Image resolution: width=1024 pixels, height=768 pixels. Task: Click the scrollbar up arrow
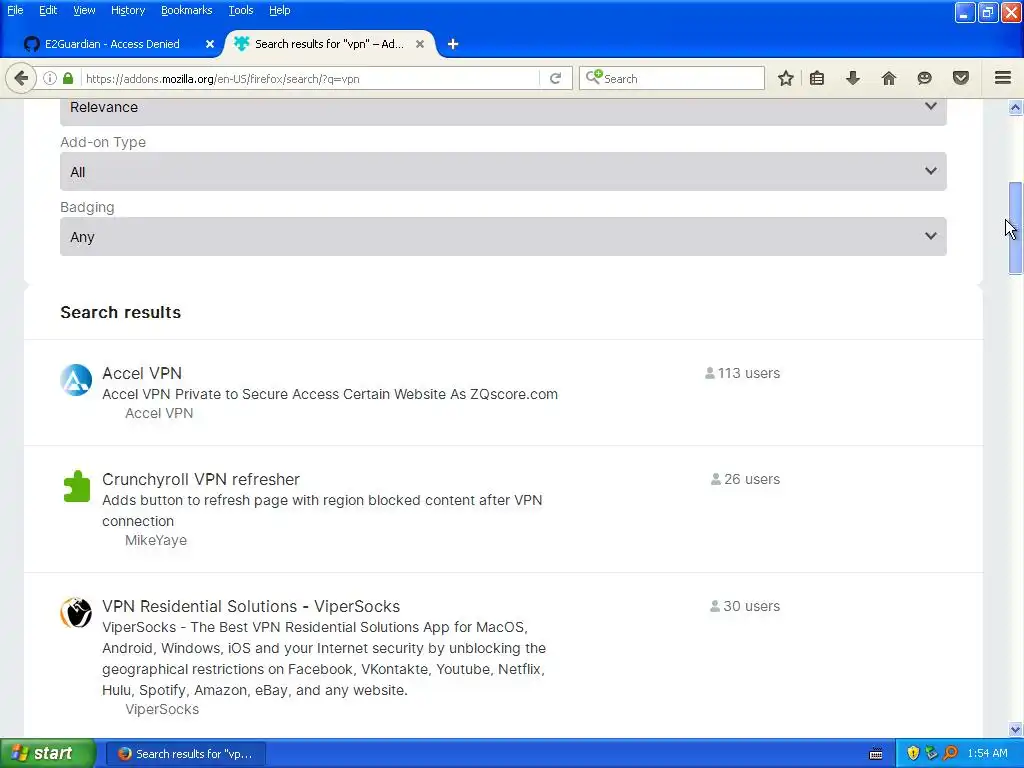click(x=1015, y=107)
